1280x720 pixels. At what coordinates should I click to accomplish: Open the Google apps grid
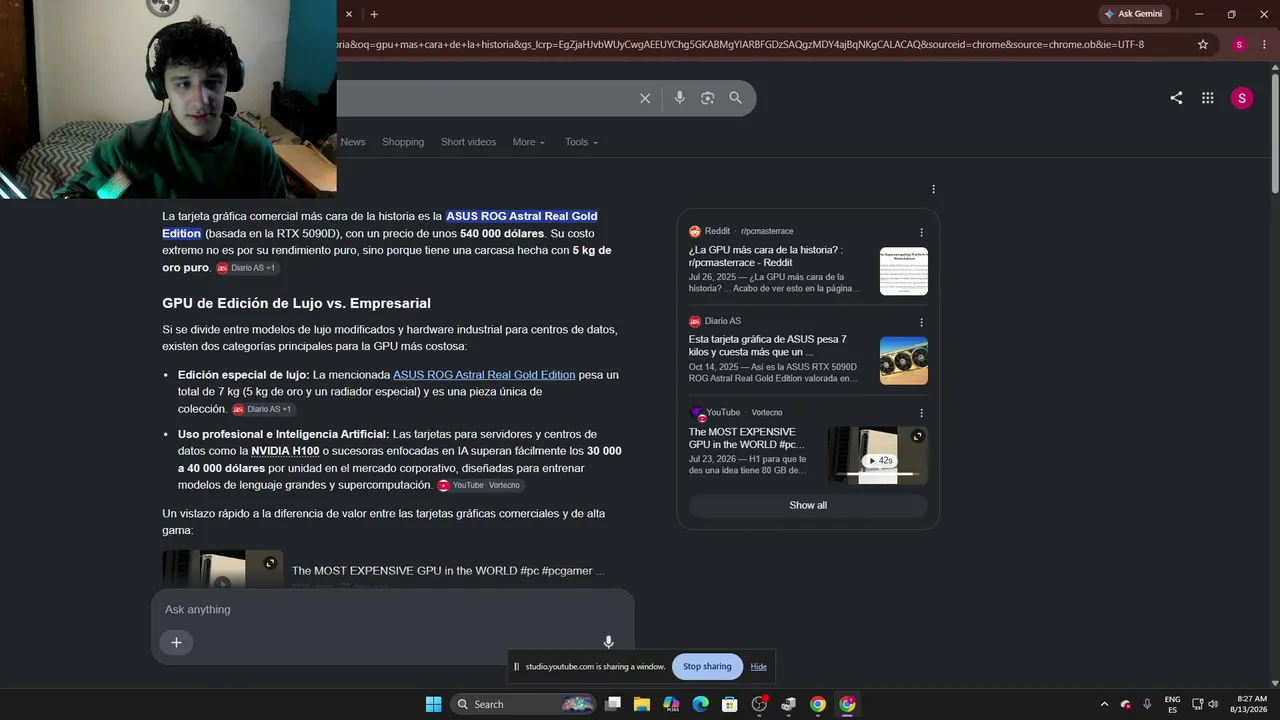(1208, 98)
